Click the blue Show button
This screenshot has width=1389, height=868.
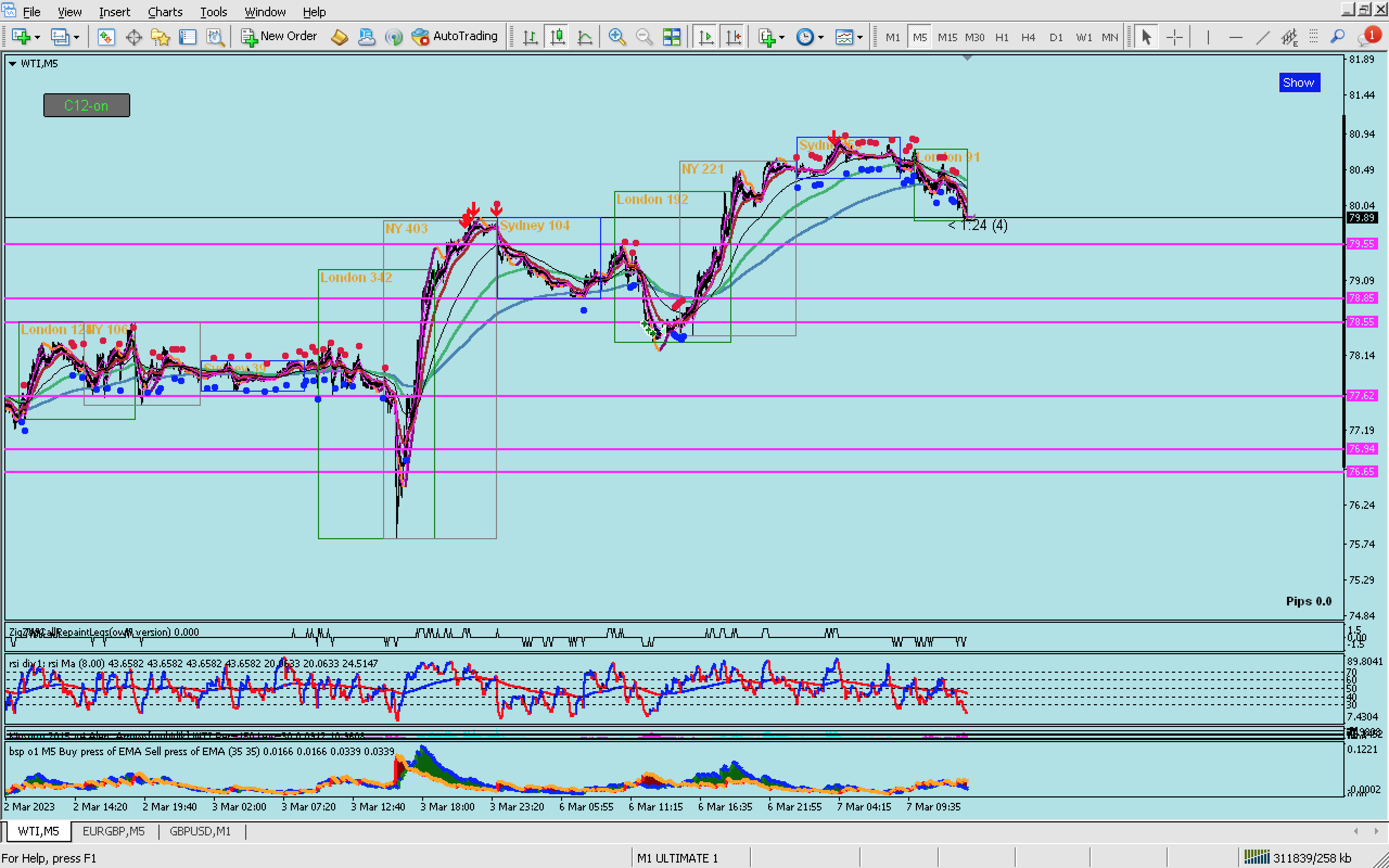[x=1298, y=82]
